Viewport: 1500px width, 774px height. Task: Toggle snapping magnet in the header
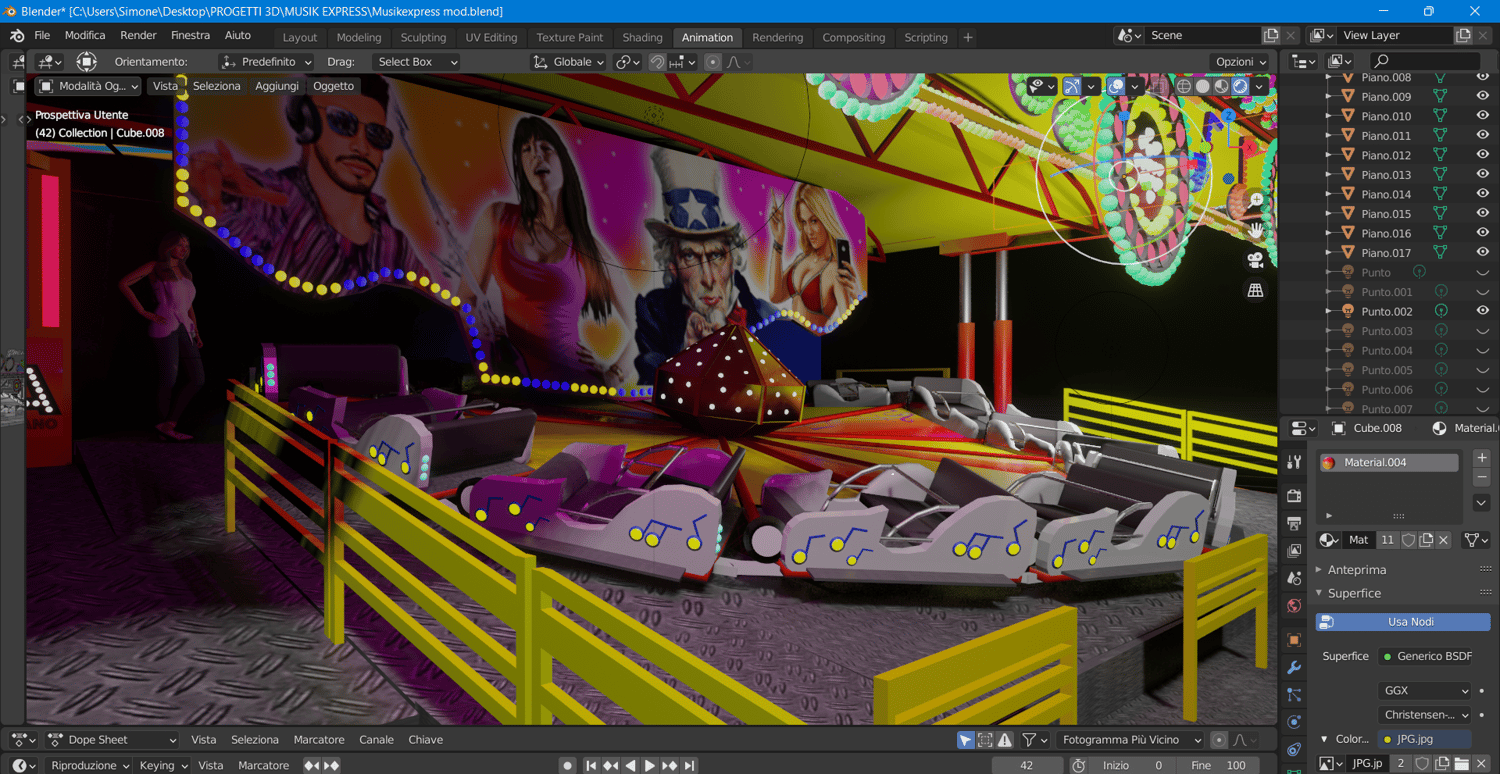pos(657,62)
